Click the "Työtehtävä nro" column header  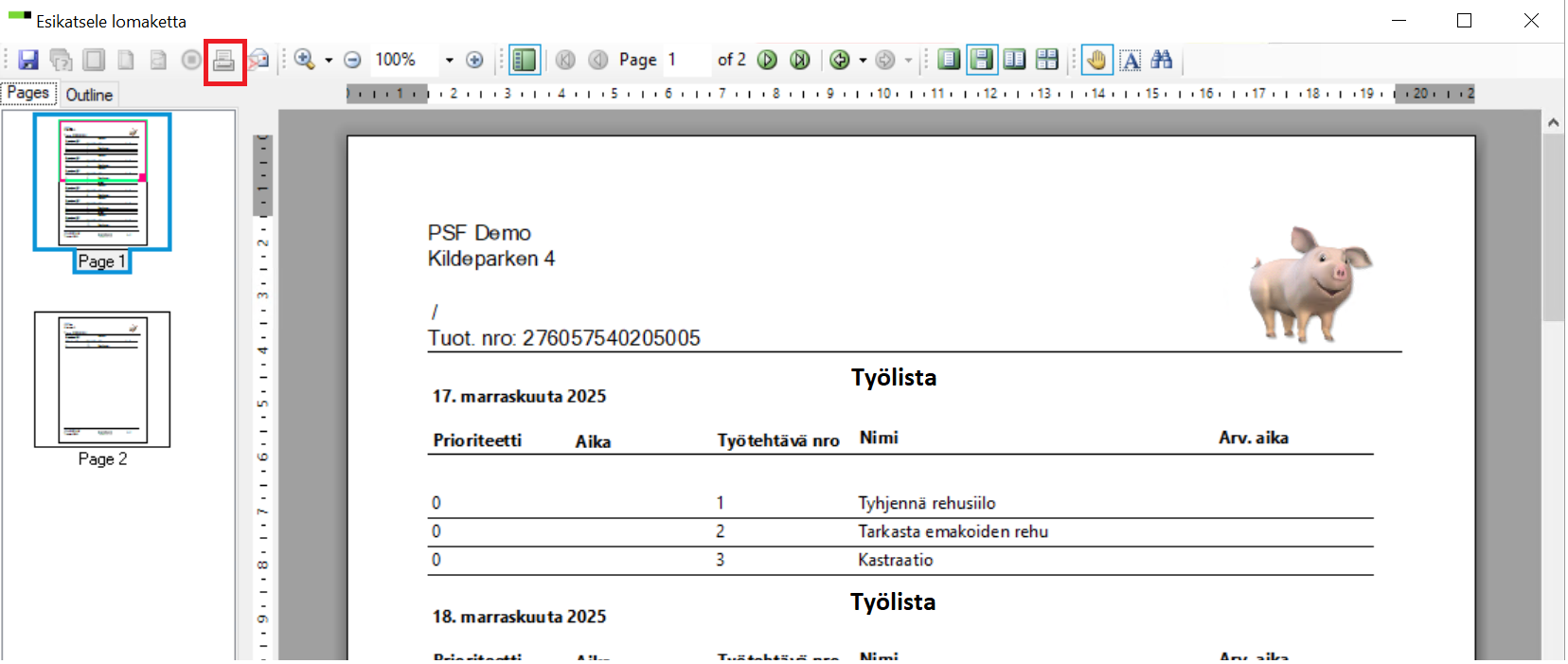778,440
